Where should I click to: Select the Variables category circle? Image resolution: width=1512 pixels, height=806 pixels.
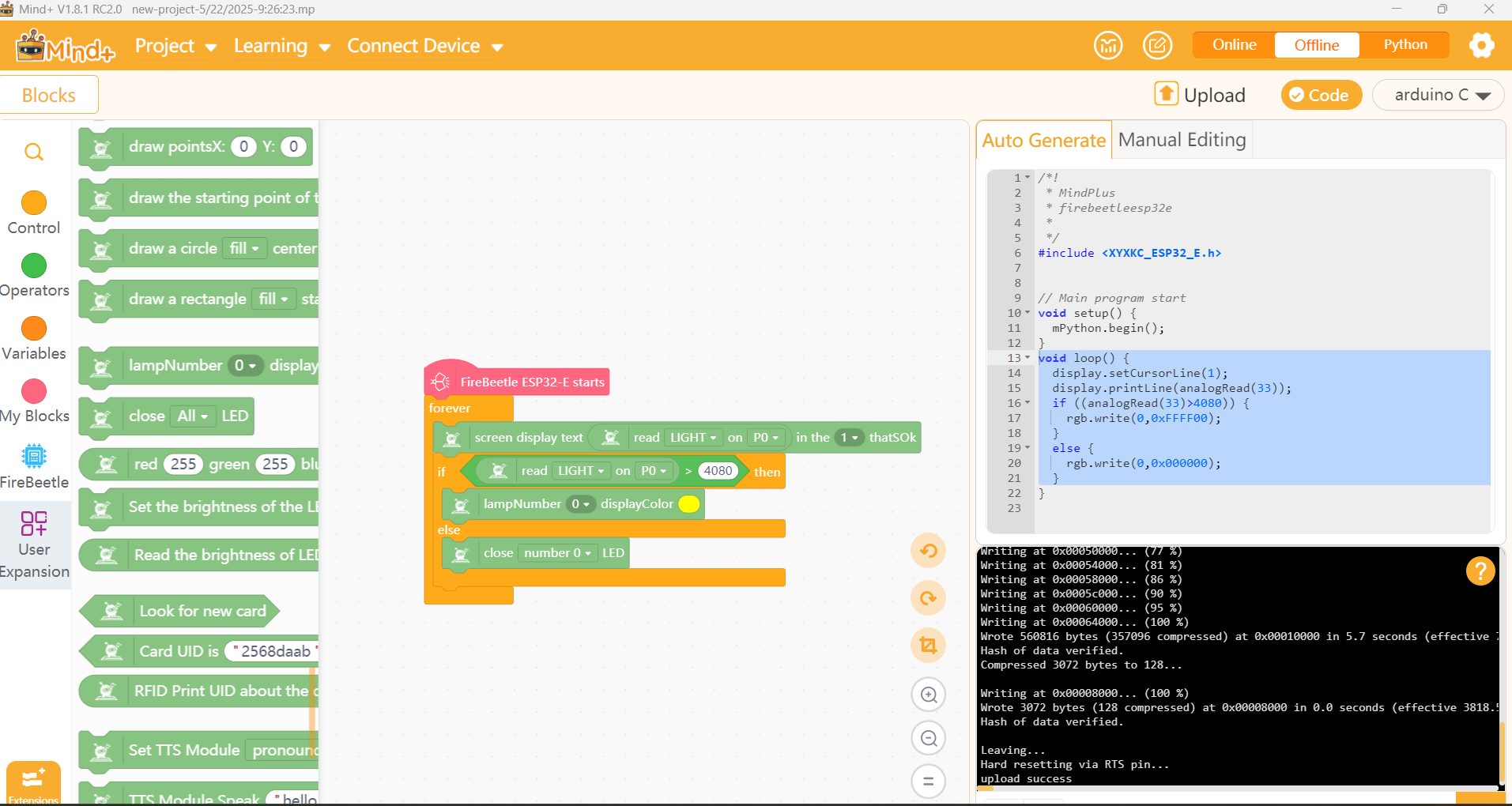coord(34,328)
